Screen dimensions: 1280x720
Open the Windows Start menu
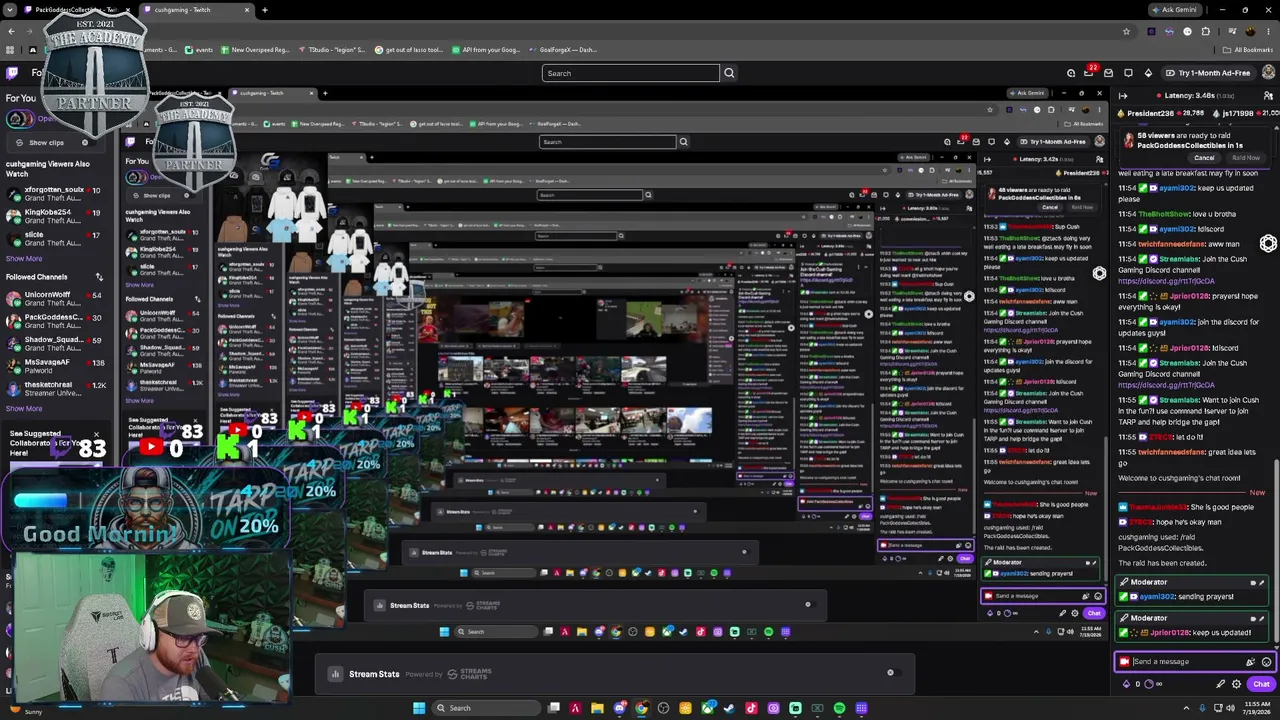[x=419, y=708]
